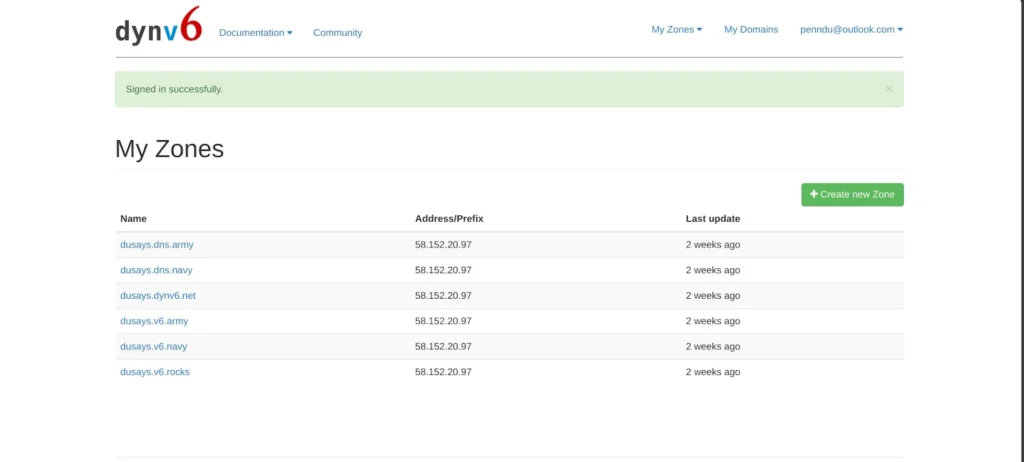This screenshot has width=1024, height=462.
Task: Click the dynv6 logo
Action: [158, 28]
